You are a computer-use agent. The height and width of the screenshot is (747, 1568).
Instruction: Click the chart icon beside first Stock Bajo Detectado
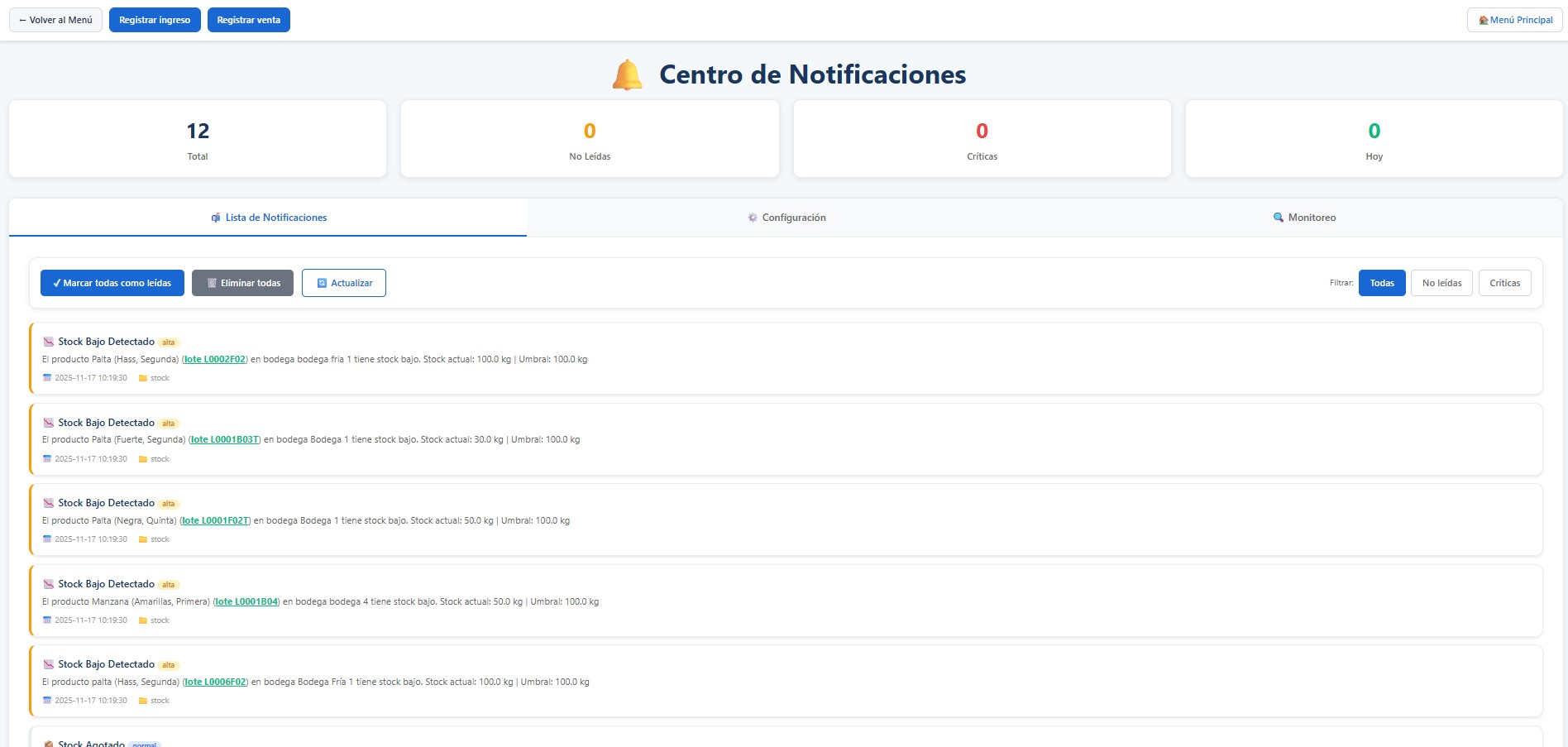pyautogui.click(x=47, y=341)
